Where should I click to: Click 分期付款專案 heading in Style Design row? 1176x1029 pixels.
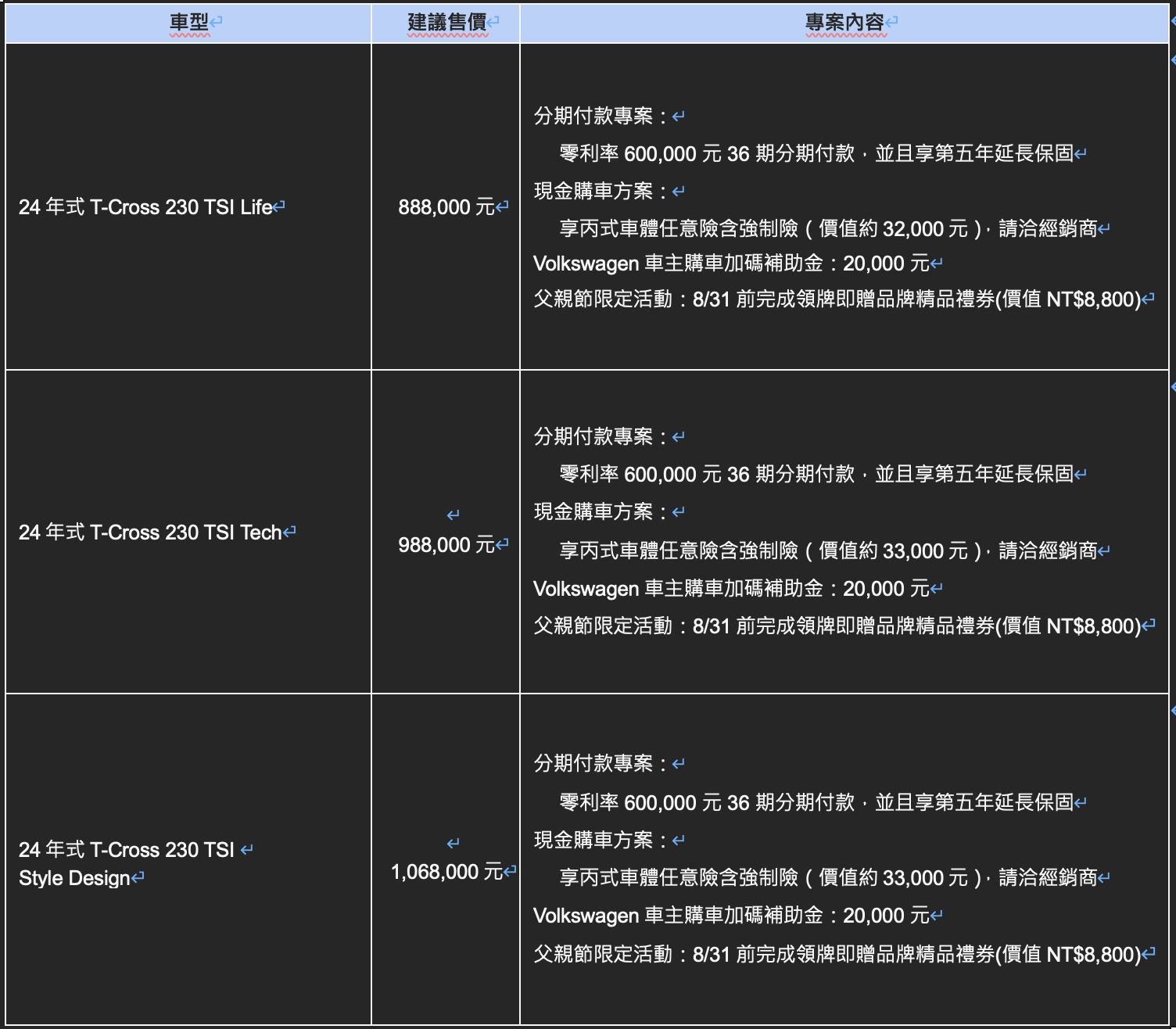(593, 764)
